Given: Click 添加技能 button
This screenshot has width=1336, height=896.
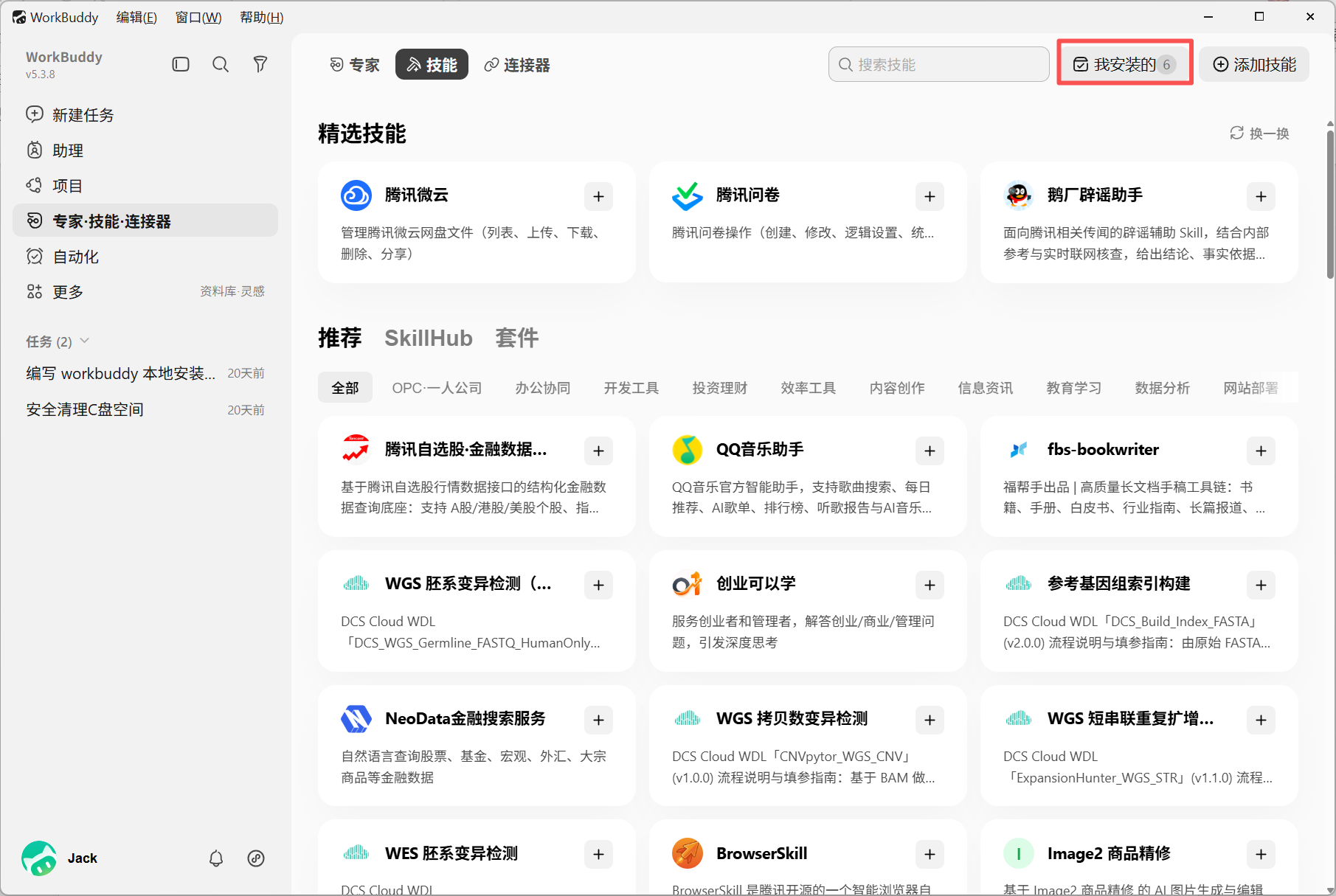Looking at the screenshot, I should click(x=1254, y=64).
